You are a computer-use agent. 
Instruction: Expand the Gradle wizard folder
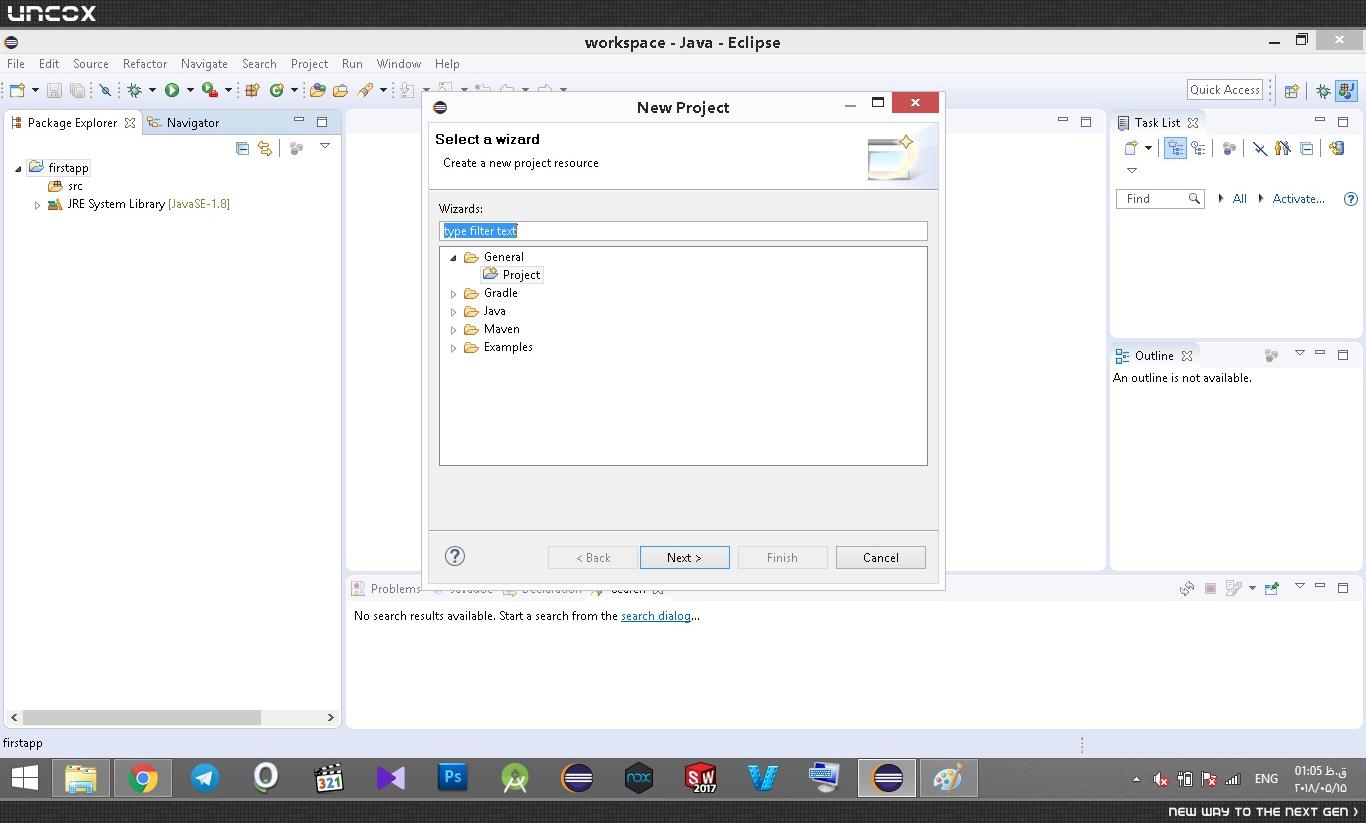click(x=453, y=294)
